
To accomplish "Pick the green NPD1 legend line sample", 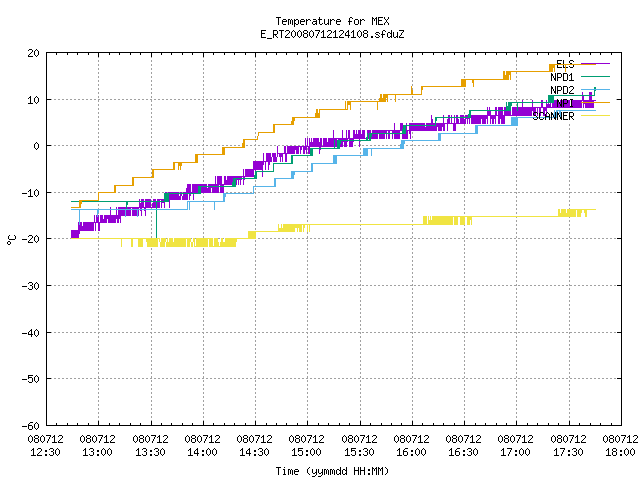I will pos(596,76).
